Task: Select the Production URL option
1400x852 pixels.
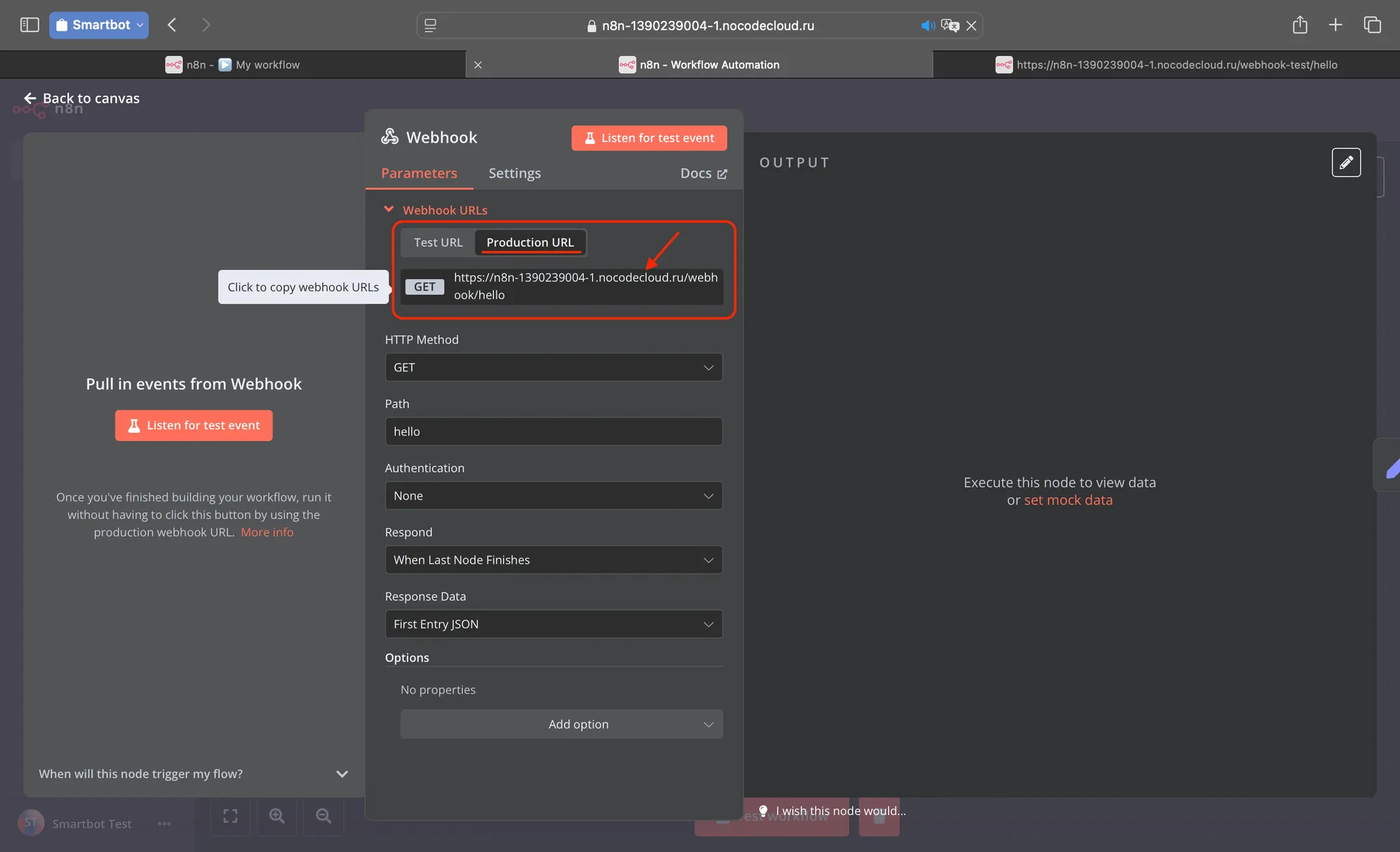Action: [530, 242]
